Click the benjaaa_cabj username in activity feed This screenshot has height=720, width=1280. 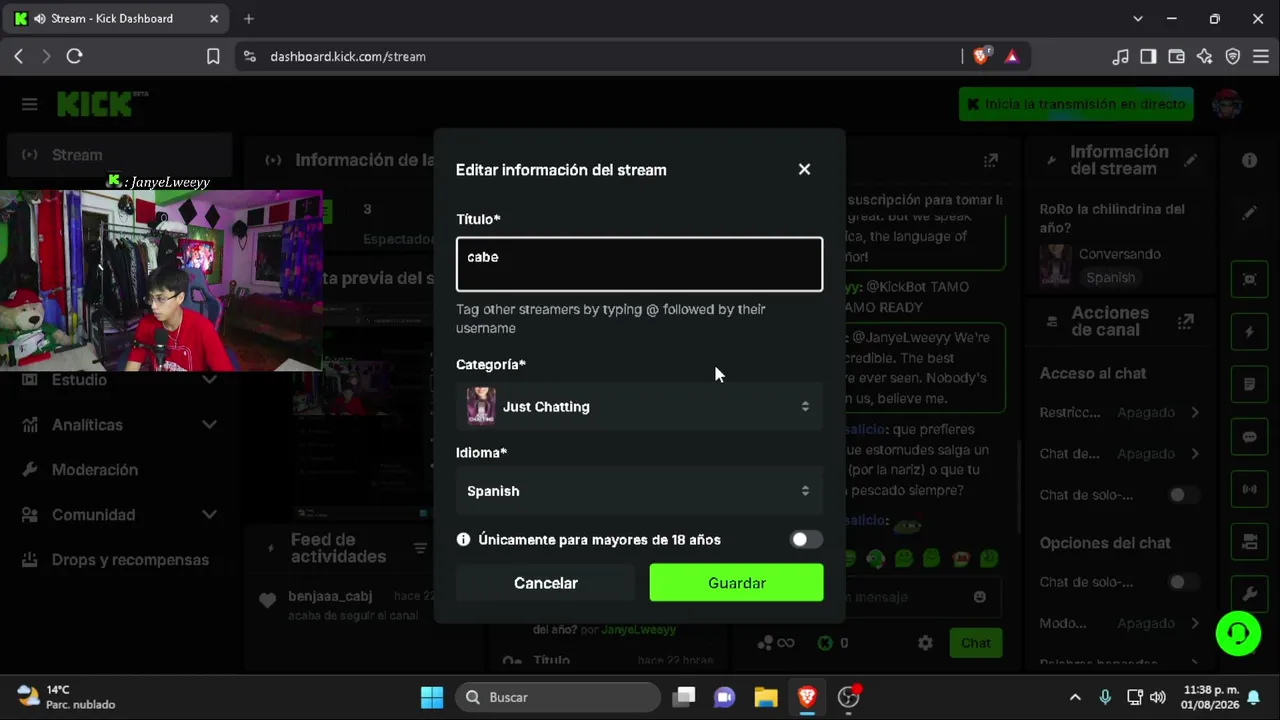click(x=330, y=596)
